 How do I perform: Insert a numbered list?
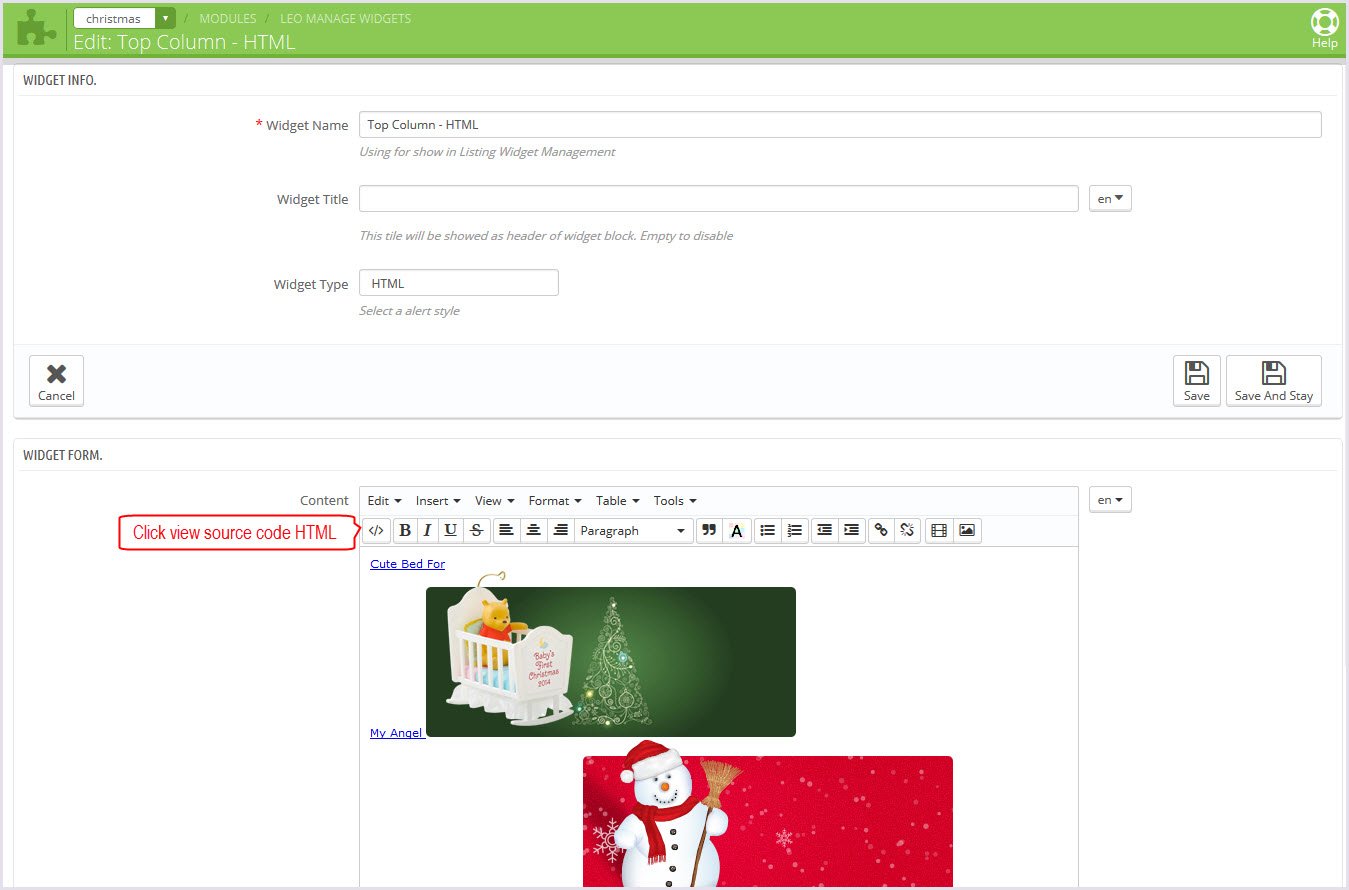pos(795,531)
